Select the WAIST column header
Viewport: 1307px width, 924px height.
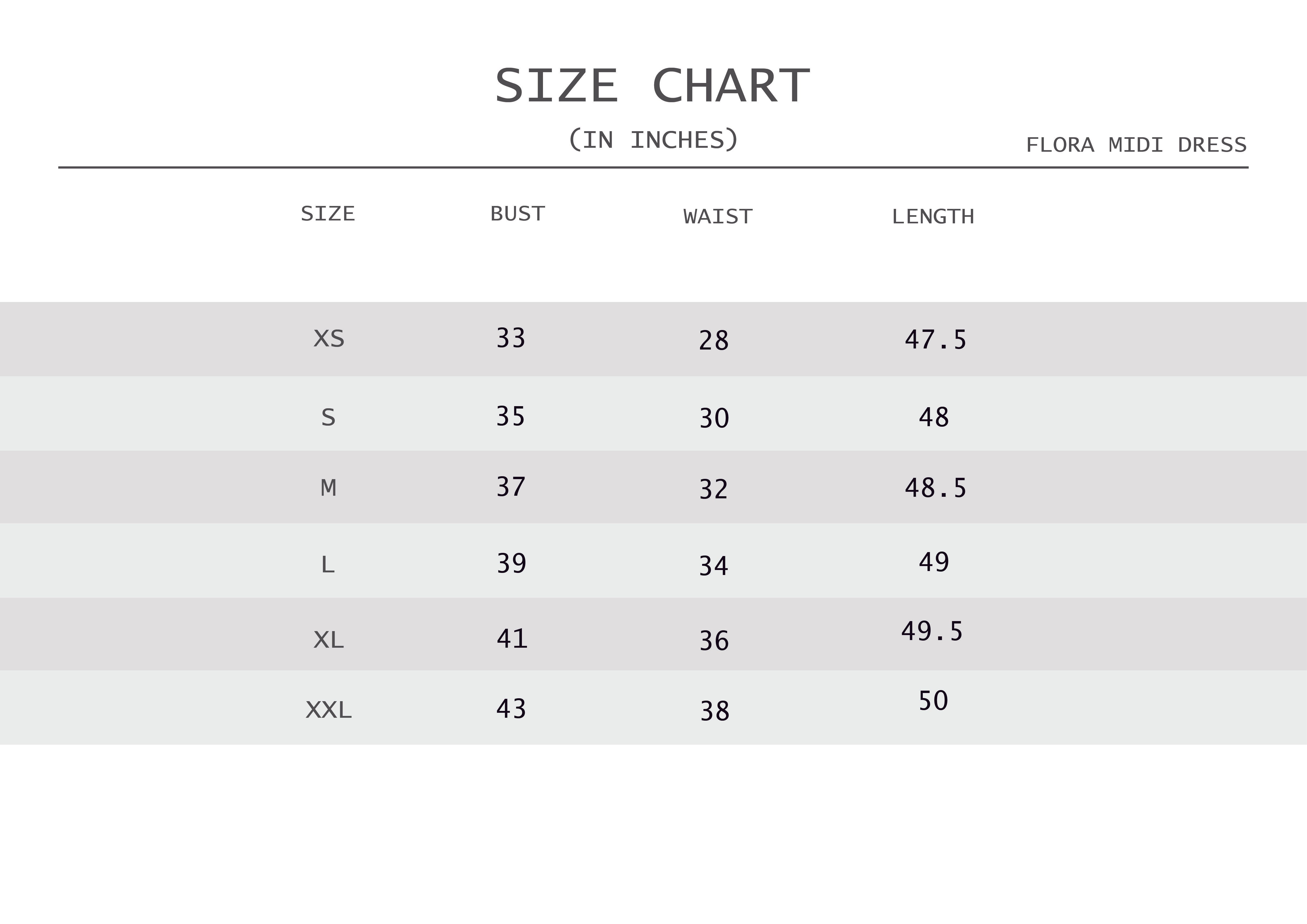(718, 217)
